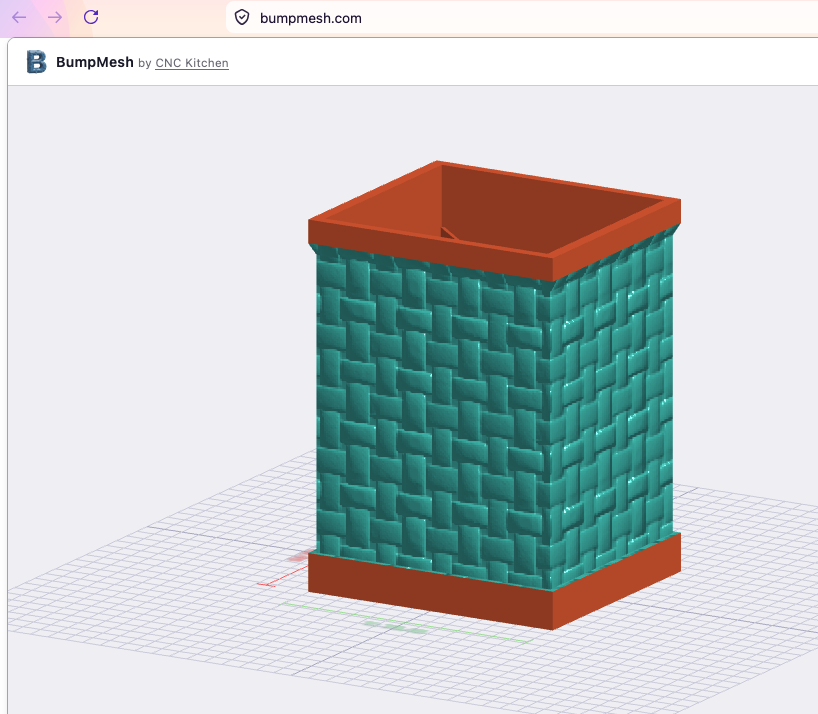Go forward with the browser forward arrow
This screenshot has width=818, height=714.
[55, 17]
